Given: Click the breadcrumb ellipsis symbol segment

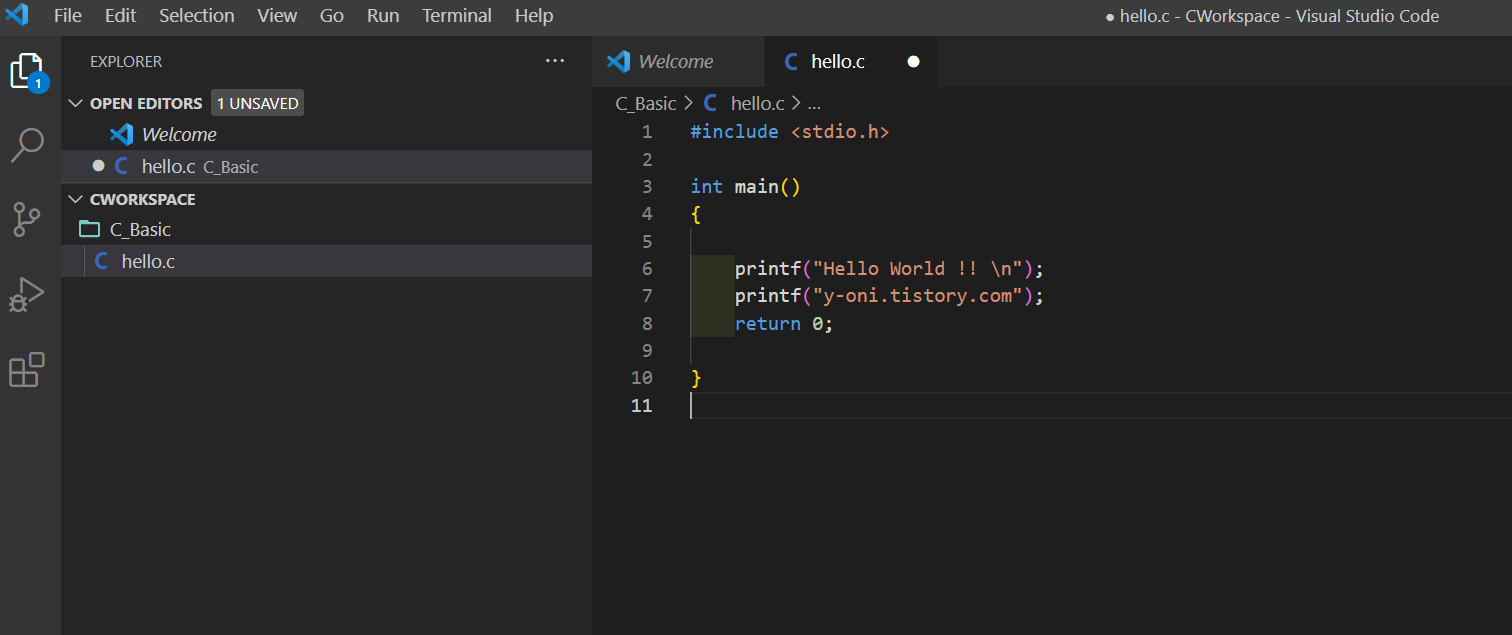Looking at the screenshot, I should [813, 103].
